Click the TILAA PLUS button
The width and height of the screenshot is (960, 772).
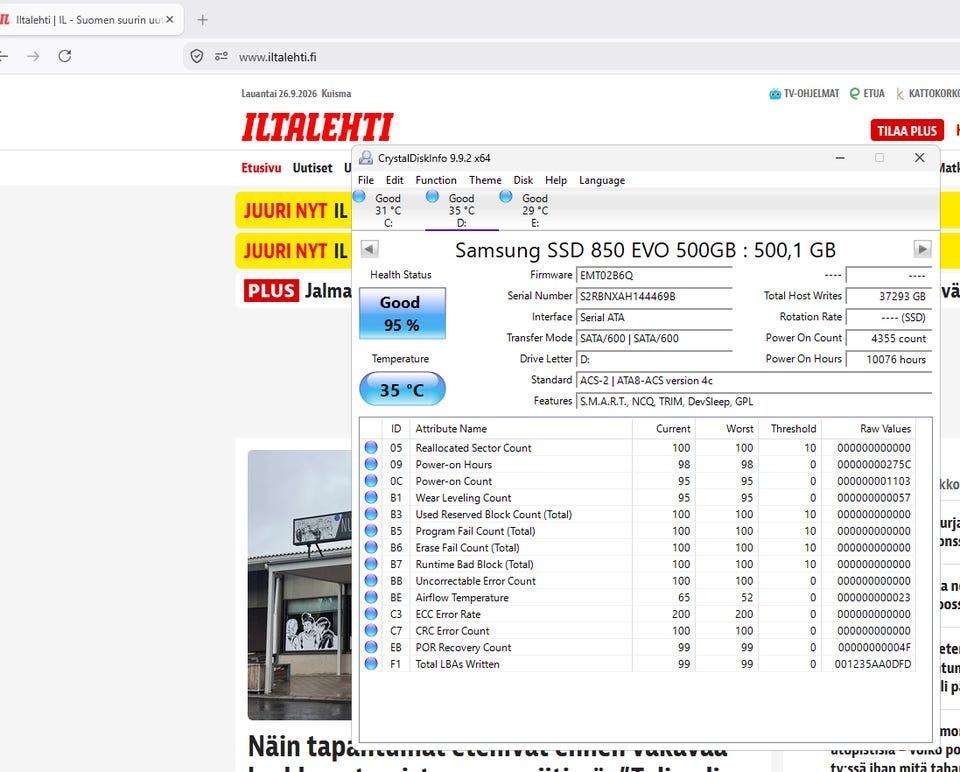[907, 130]
